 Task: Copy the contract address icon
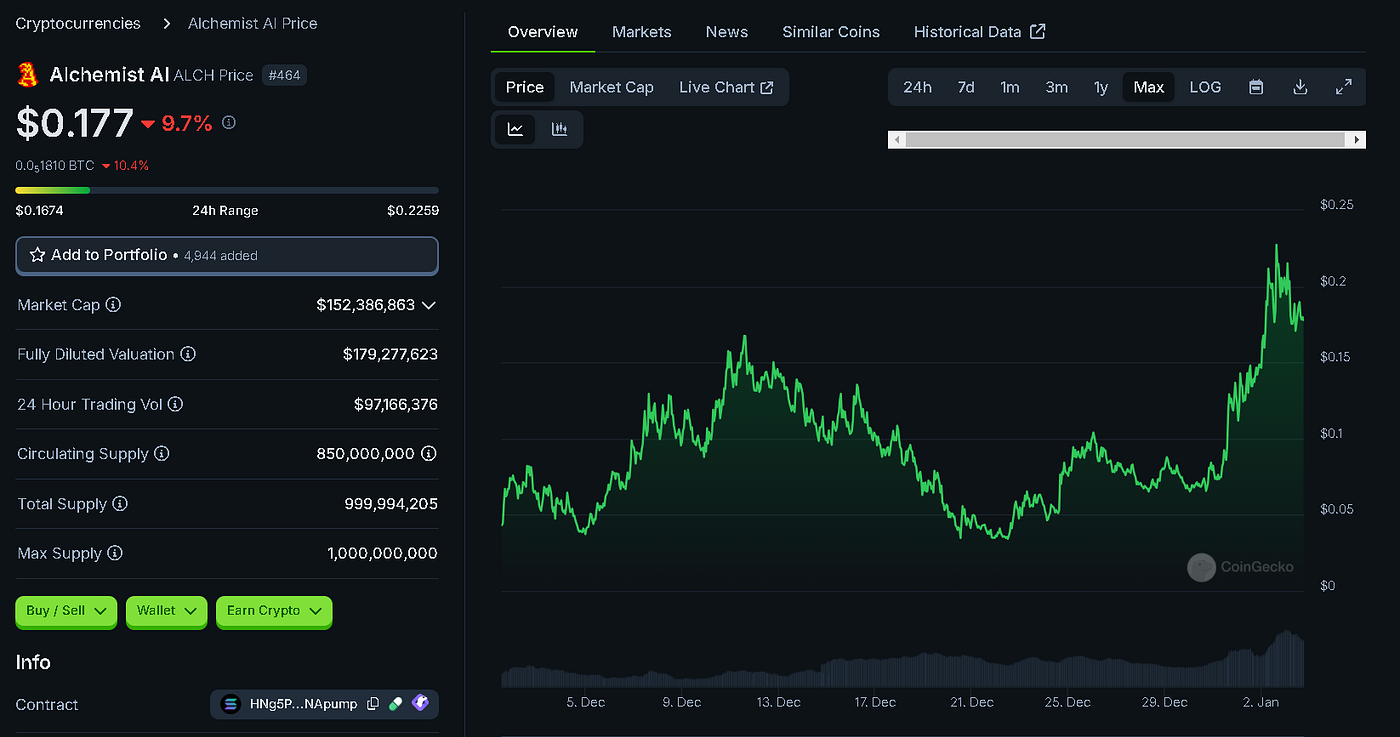373,704
